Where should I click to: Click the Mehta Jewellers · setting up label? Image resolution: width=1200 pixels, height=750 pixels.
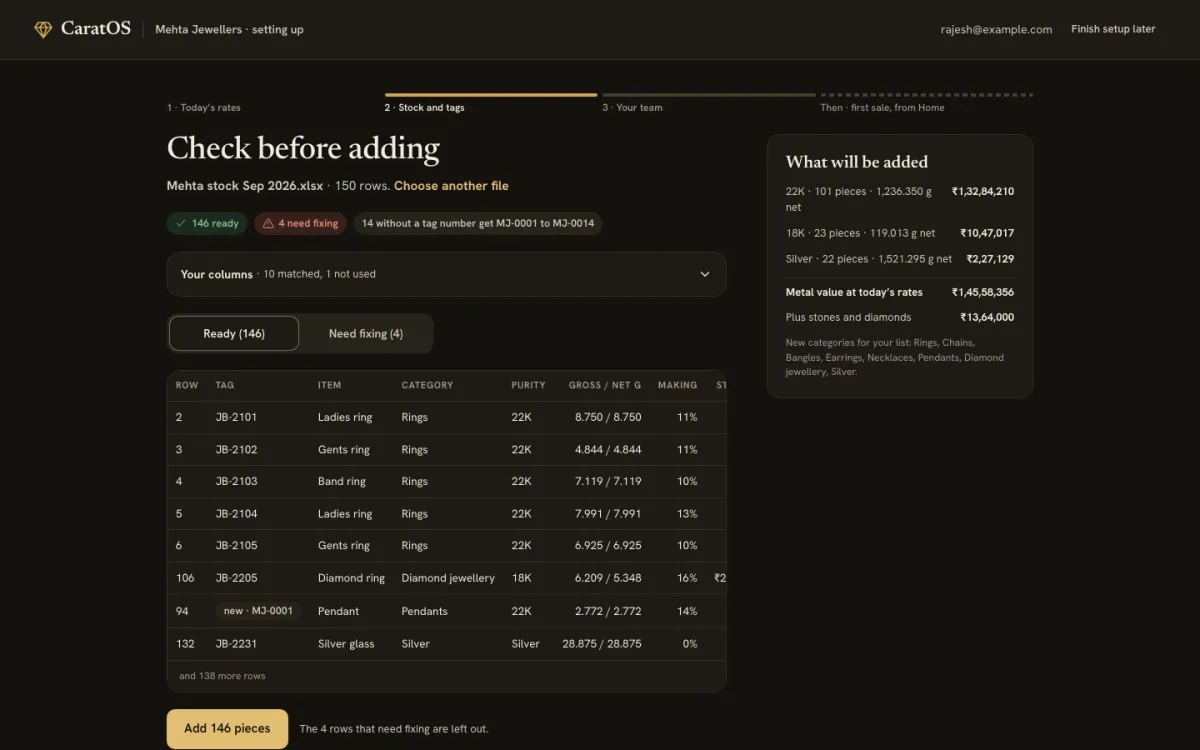point(229,30)
